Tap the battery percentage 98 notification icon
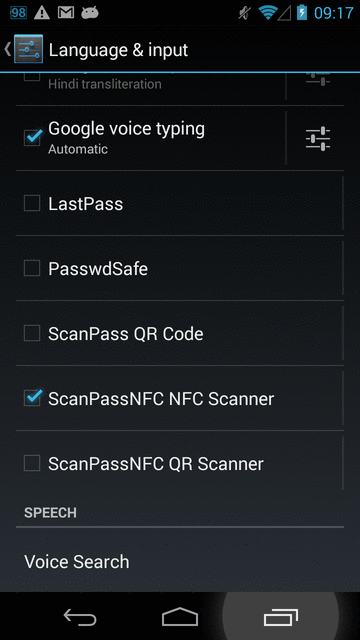Viewport: 360px width, 640px height. tap(18, 13)
